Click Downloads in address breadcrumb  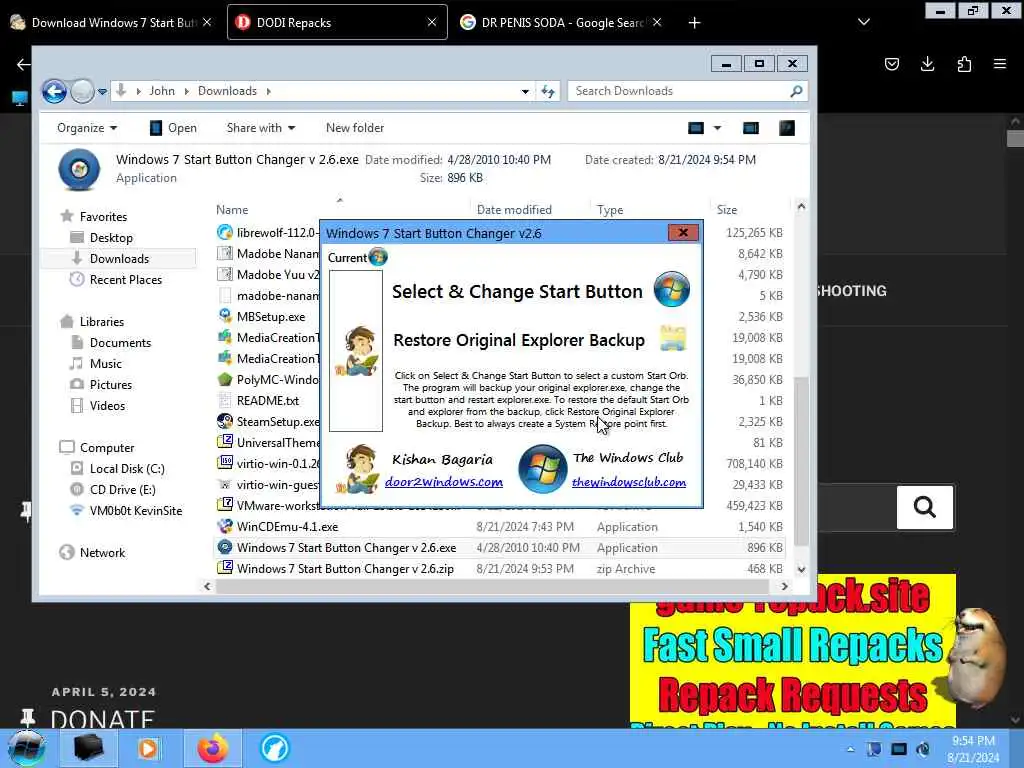click(227, 91)
